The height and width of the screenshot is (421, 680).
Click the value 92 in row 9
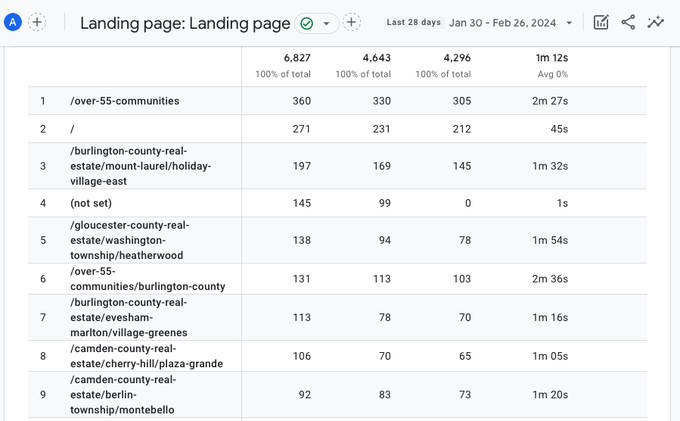pyautogui.click(x=305, y=395)
